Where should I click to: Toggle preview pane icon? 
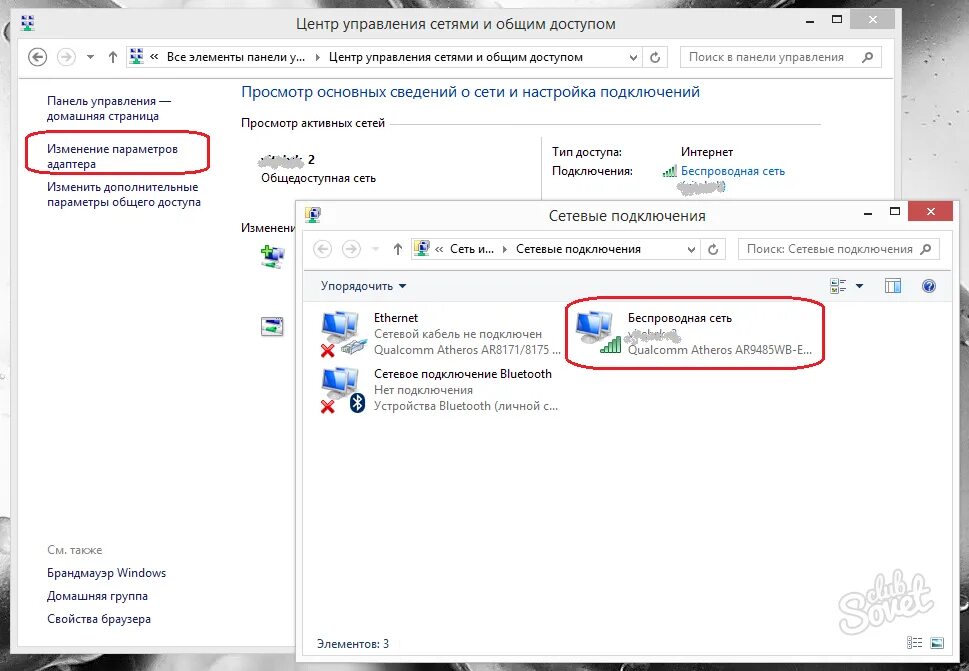[x=893, y=285]
